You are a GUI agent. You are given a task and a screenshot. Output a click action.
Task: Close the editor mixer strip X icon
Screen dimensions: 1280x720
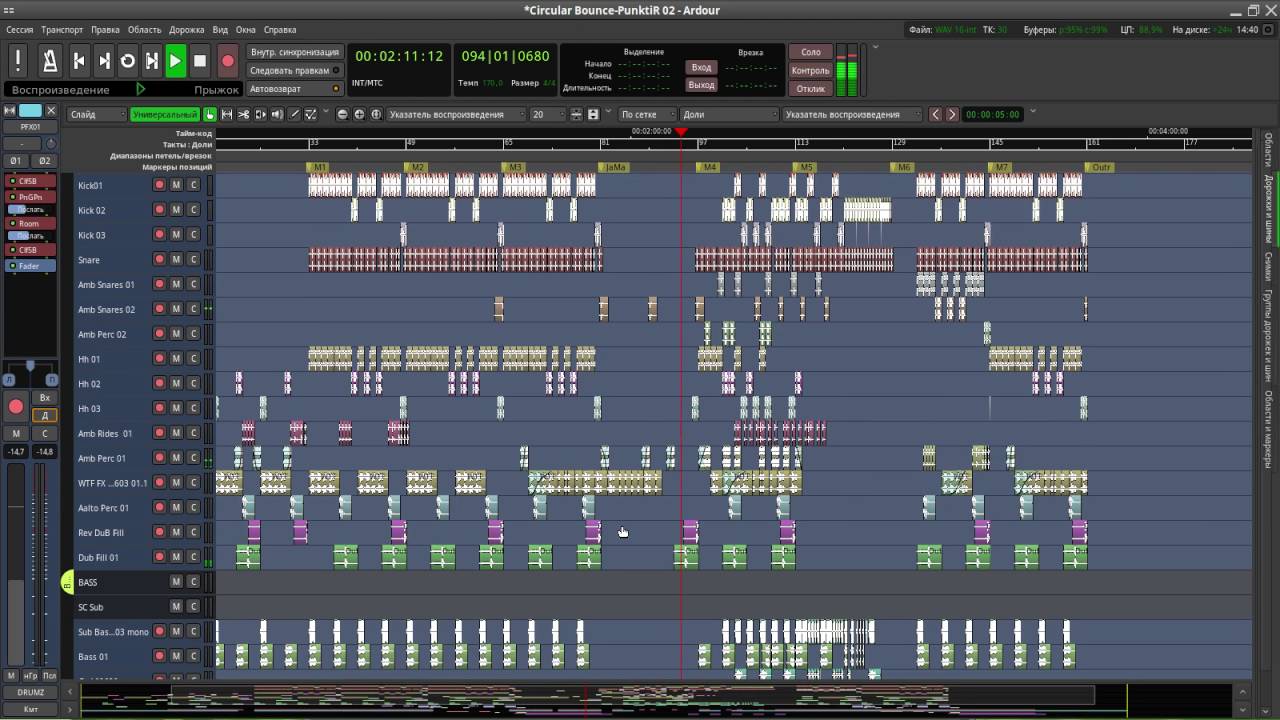coord(51,111)
